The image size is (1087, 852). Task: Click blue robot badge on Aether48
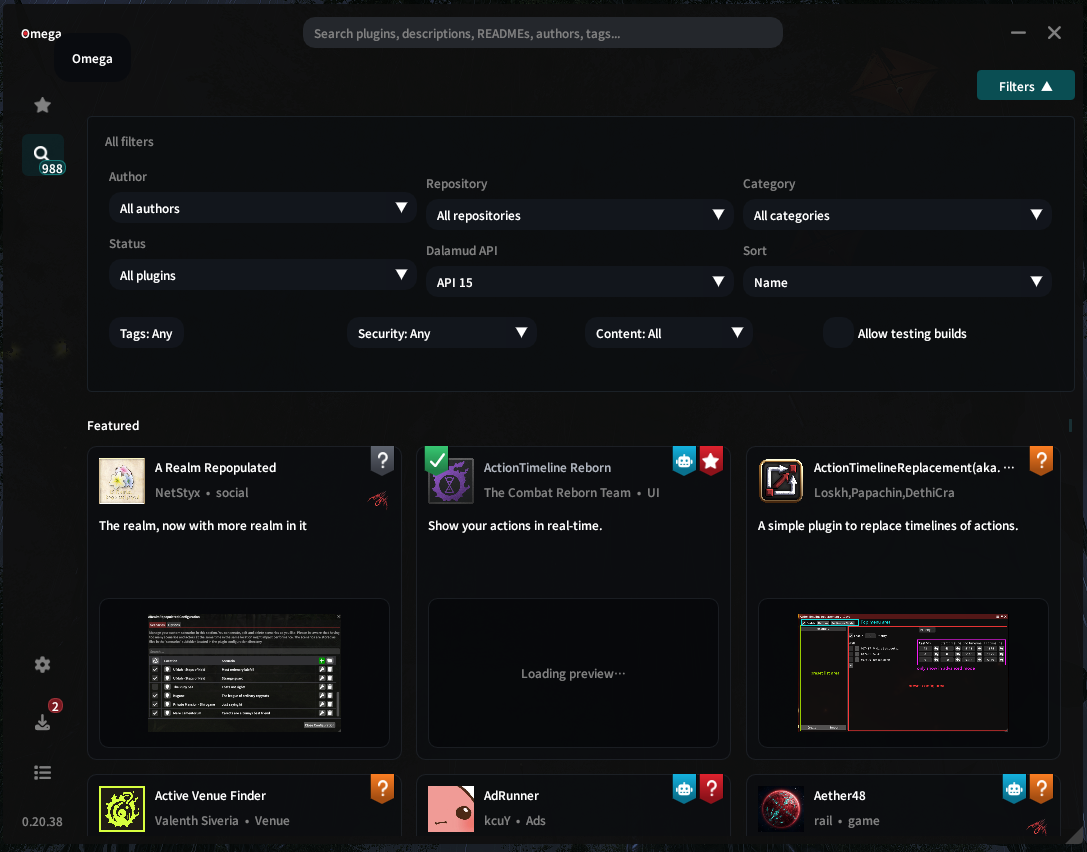1014,788
